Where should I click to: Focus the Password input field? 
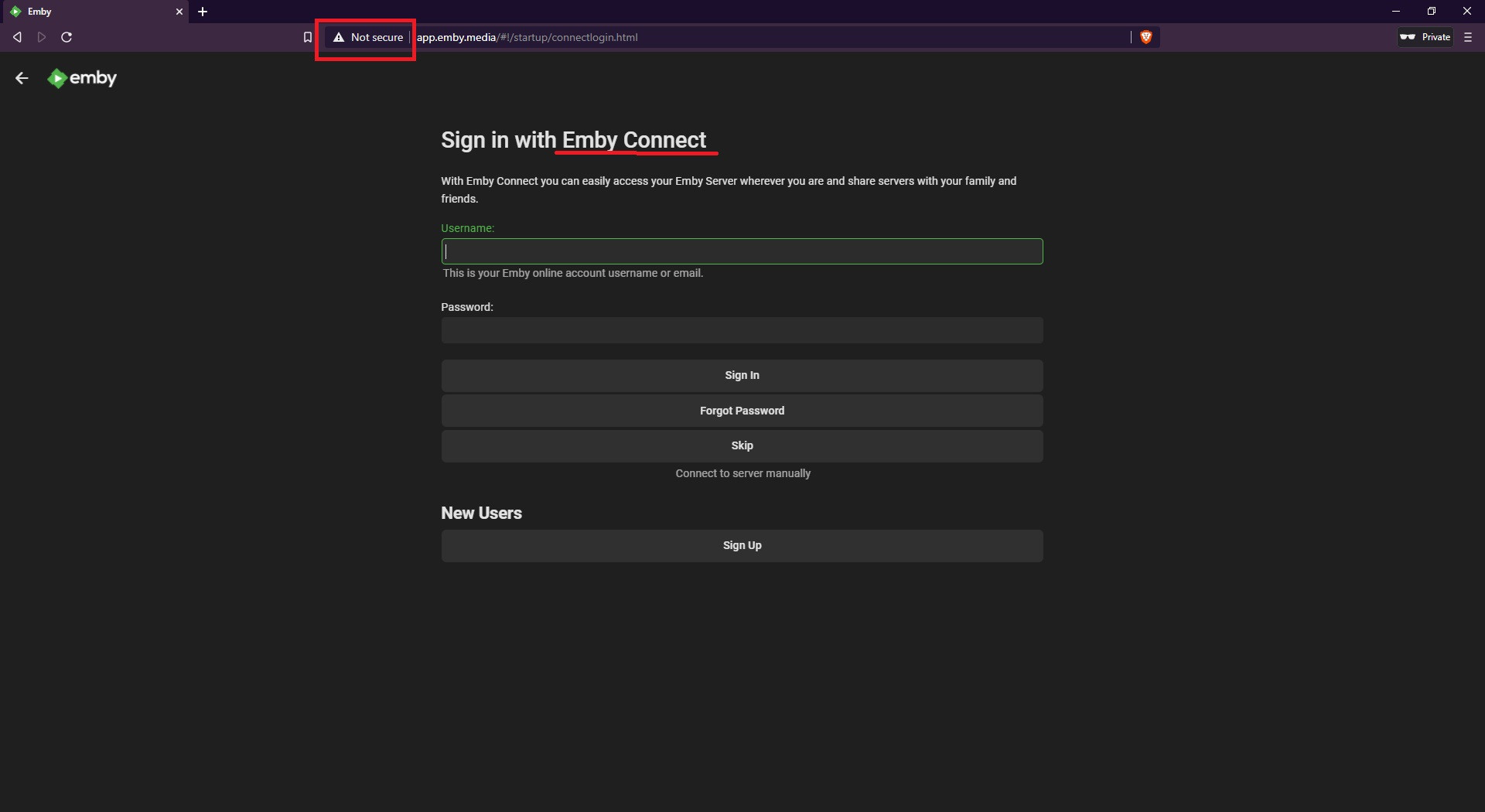coord(742,330)
